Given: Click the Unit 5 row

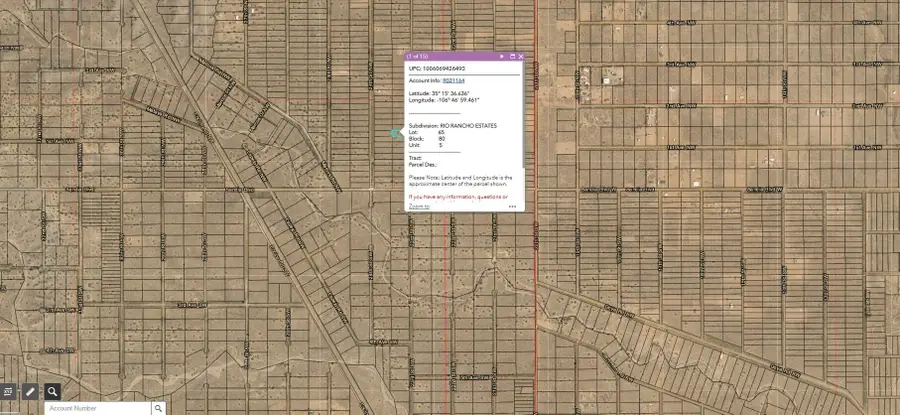Looking at the screenshot, I should pos(426,145).
